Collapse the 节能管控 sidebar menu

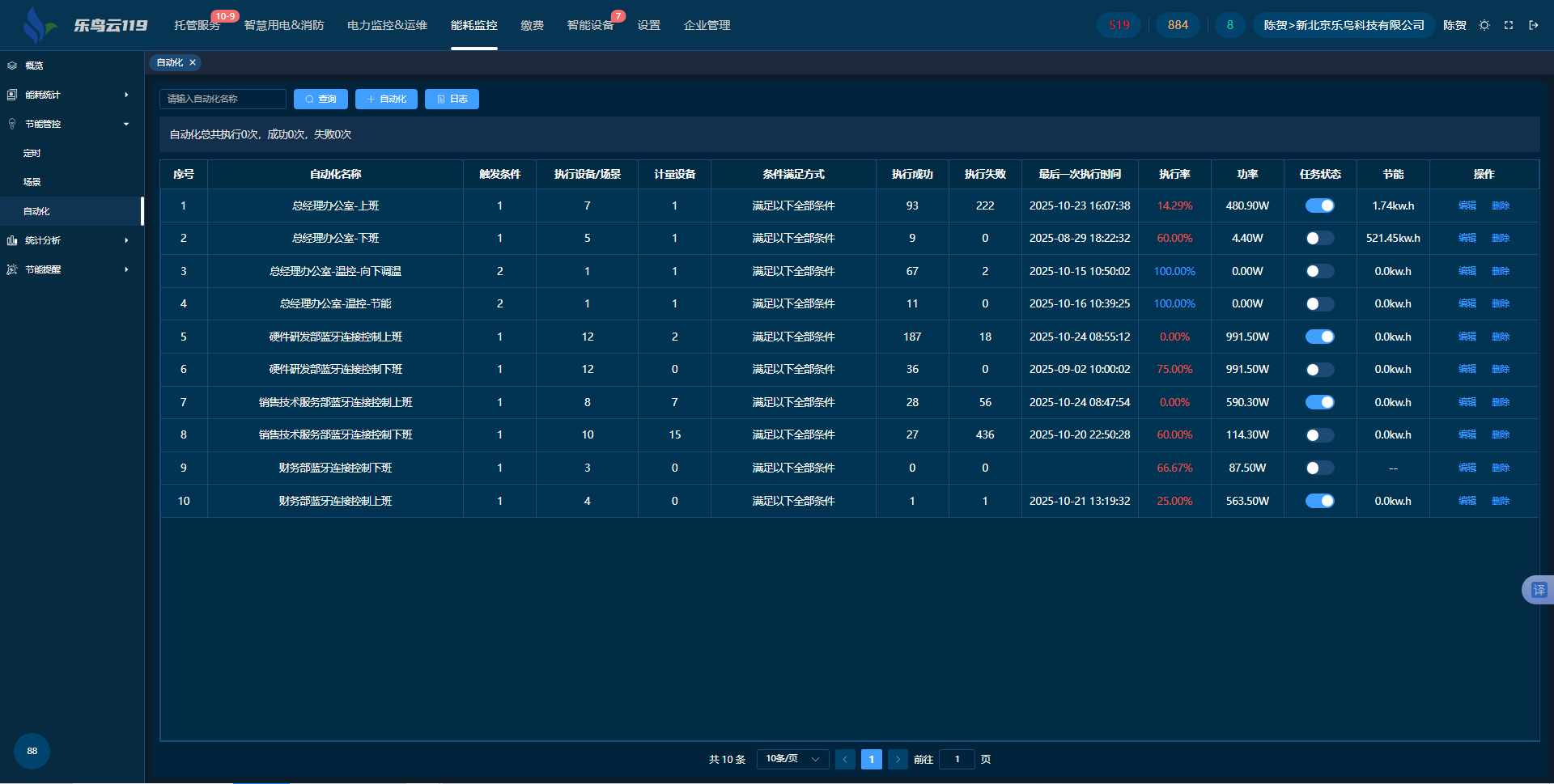click(x=69, y=124)
